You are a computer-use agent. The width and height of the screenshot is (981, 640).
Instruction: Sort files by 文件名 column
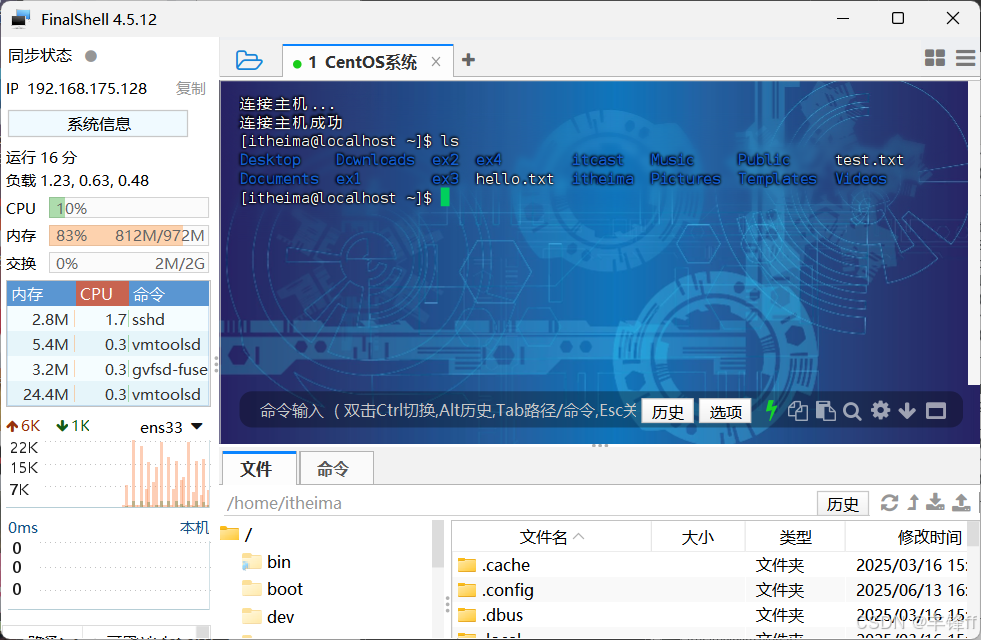[x=551, y=537]
